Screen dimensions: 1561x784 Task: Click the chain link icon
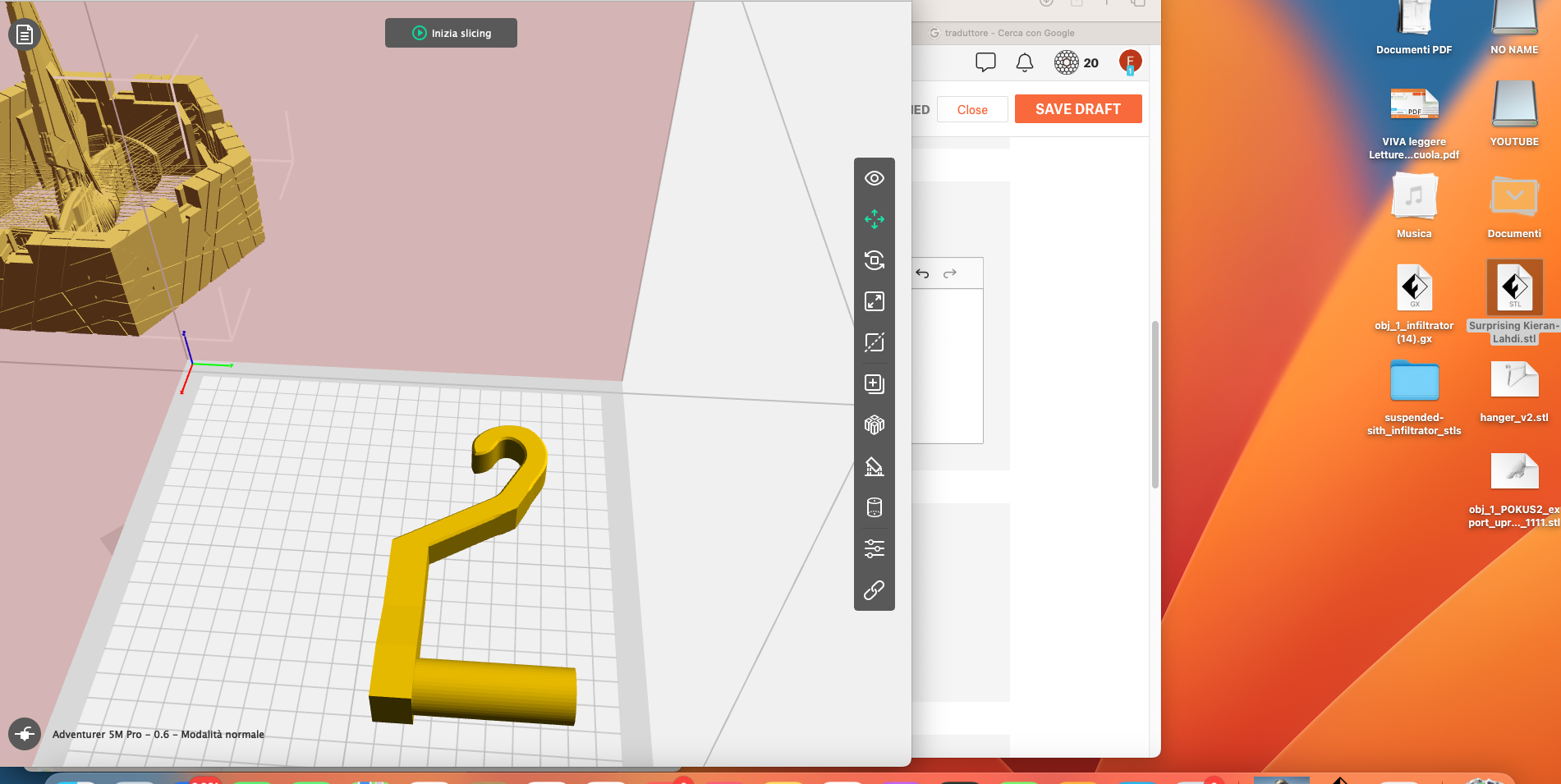coord(875,589)
